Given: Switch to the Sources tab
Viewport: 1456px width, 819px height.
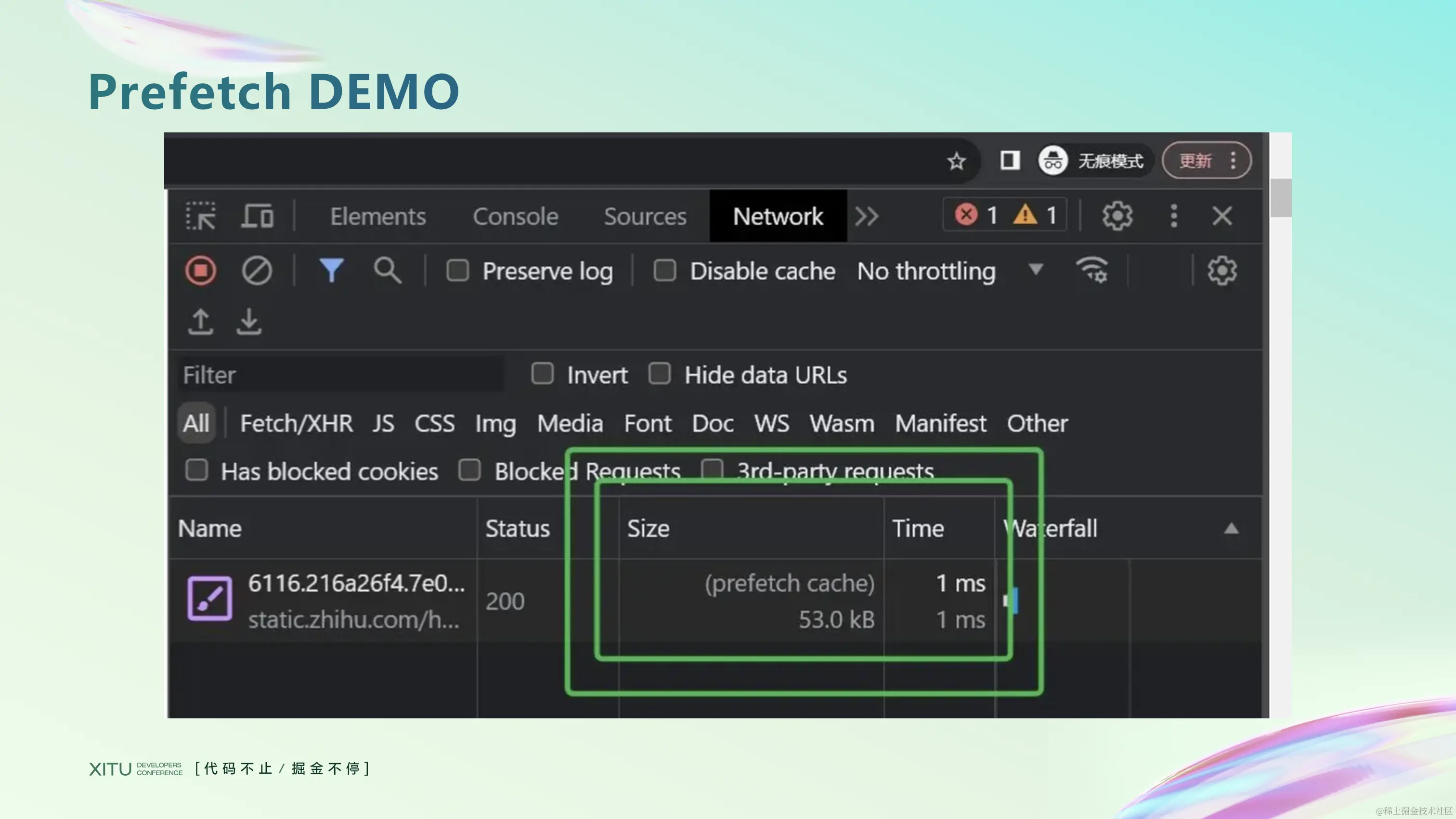Looking at the screenshot, I should pos(645,217).
